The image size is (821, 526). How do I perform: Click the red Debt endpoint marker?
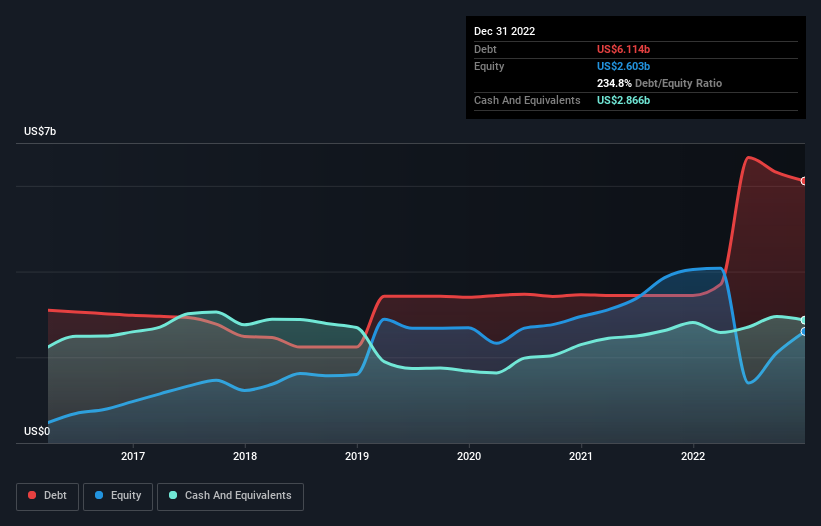pyautogui.click(x=804, y=181)
